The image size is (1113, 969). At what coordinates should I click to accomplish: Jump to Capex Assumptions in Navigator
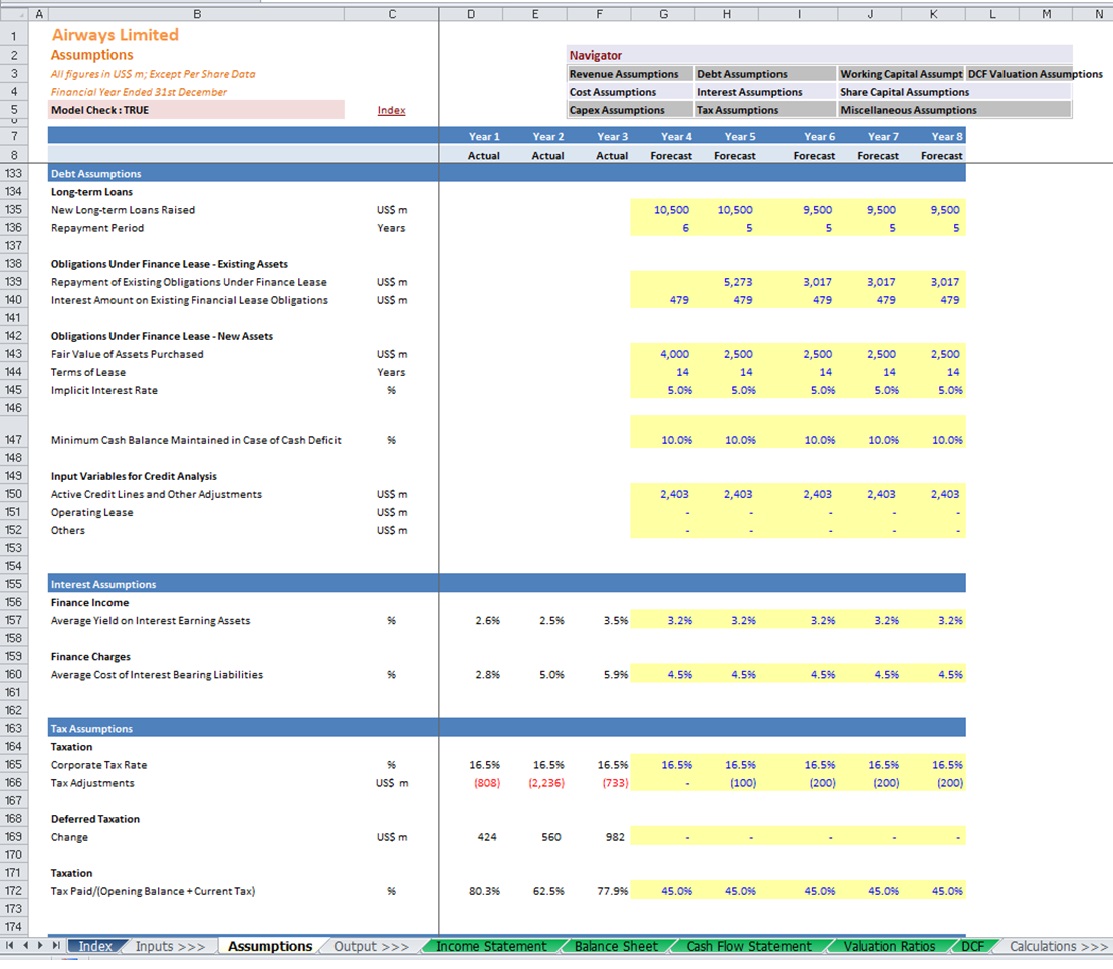coord(630,110)
